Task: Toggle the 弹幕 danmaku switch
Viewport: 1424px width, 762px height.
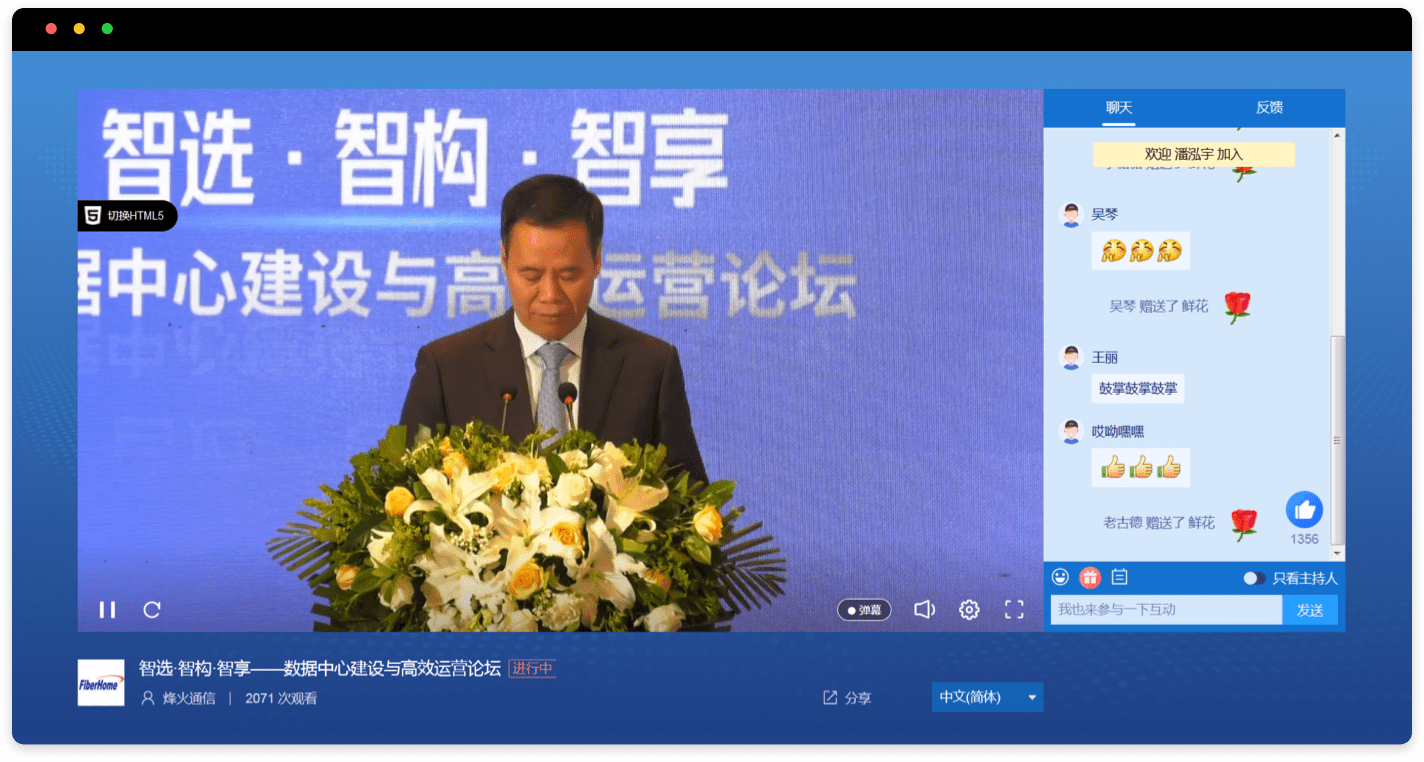Action: tap(864, 610)
